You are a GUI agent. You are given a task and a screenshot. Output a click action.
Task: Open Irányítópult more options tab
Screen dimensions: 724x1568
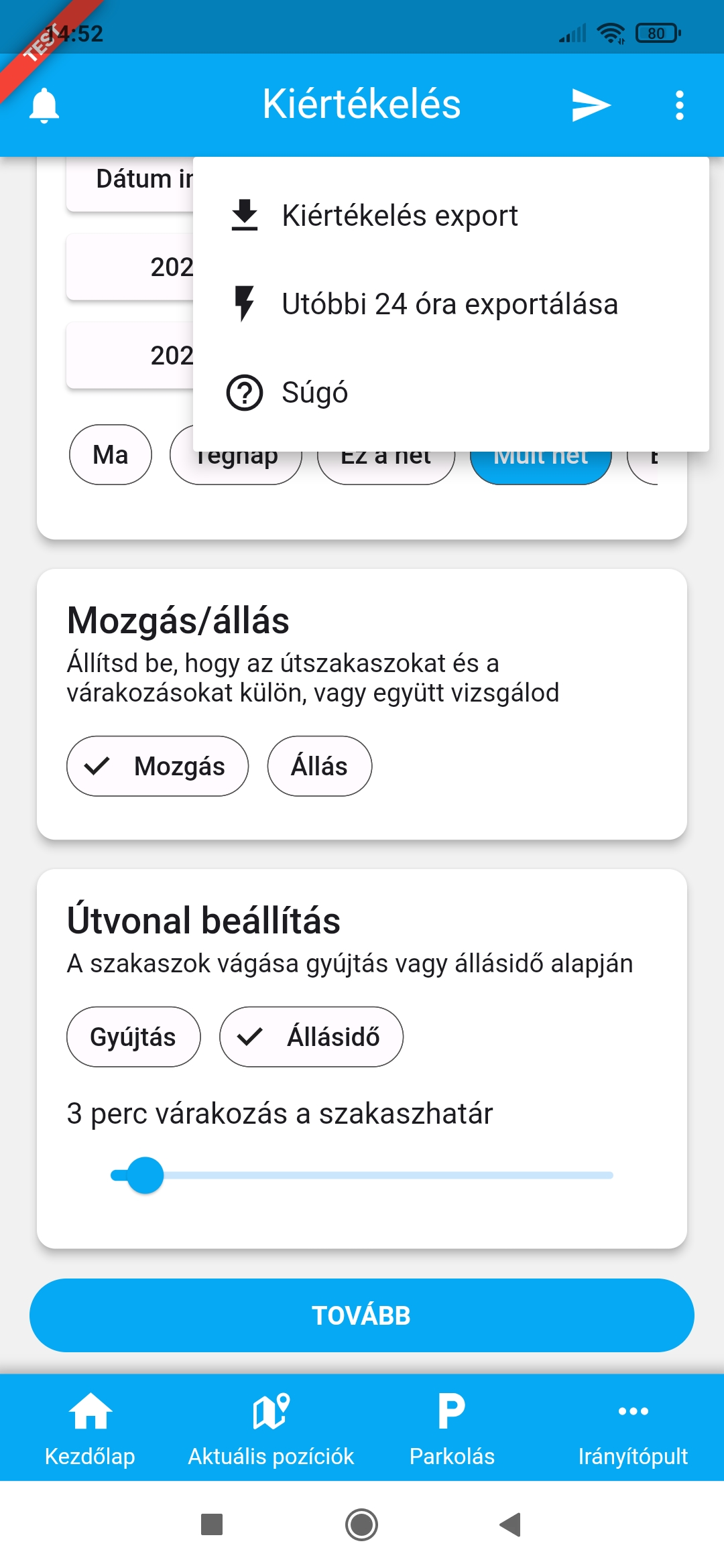633,1427
